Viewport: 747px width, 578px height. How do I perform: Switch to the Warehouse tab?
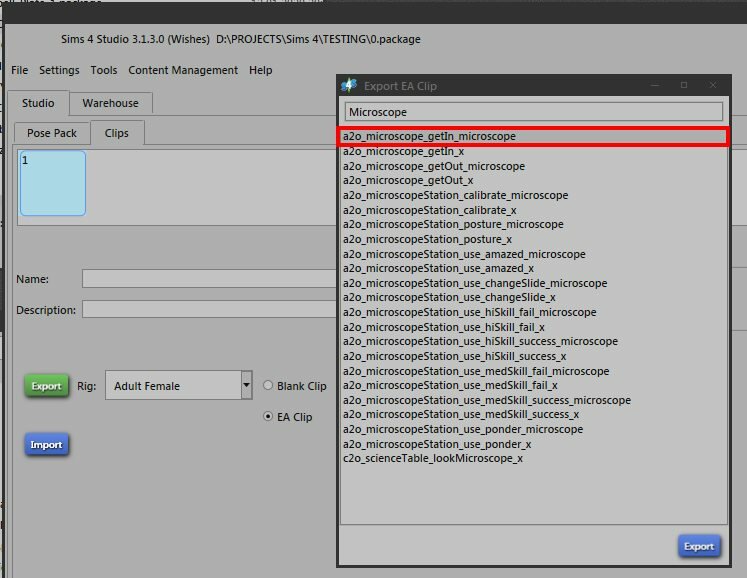click(x=111, y=103)
